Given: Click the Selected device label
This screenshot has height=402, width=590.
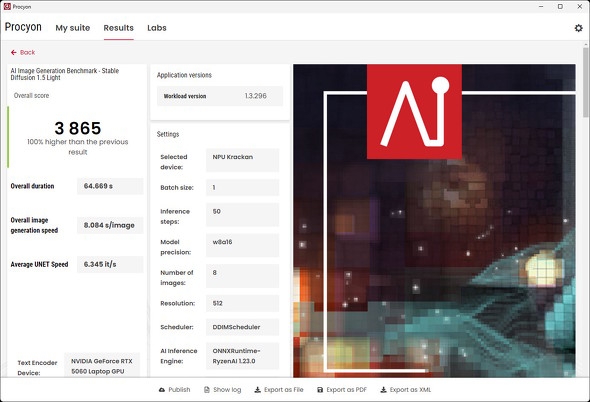Looking at the screenshot, I should pyautogui.click(x=174, y=162).
